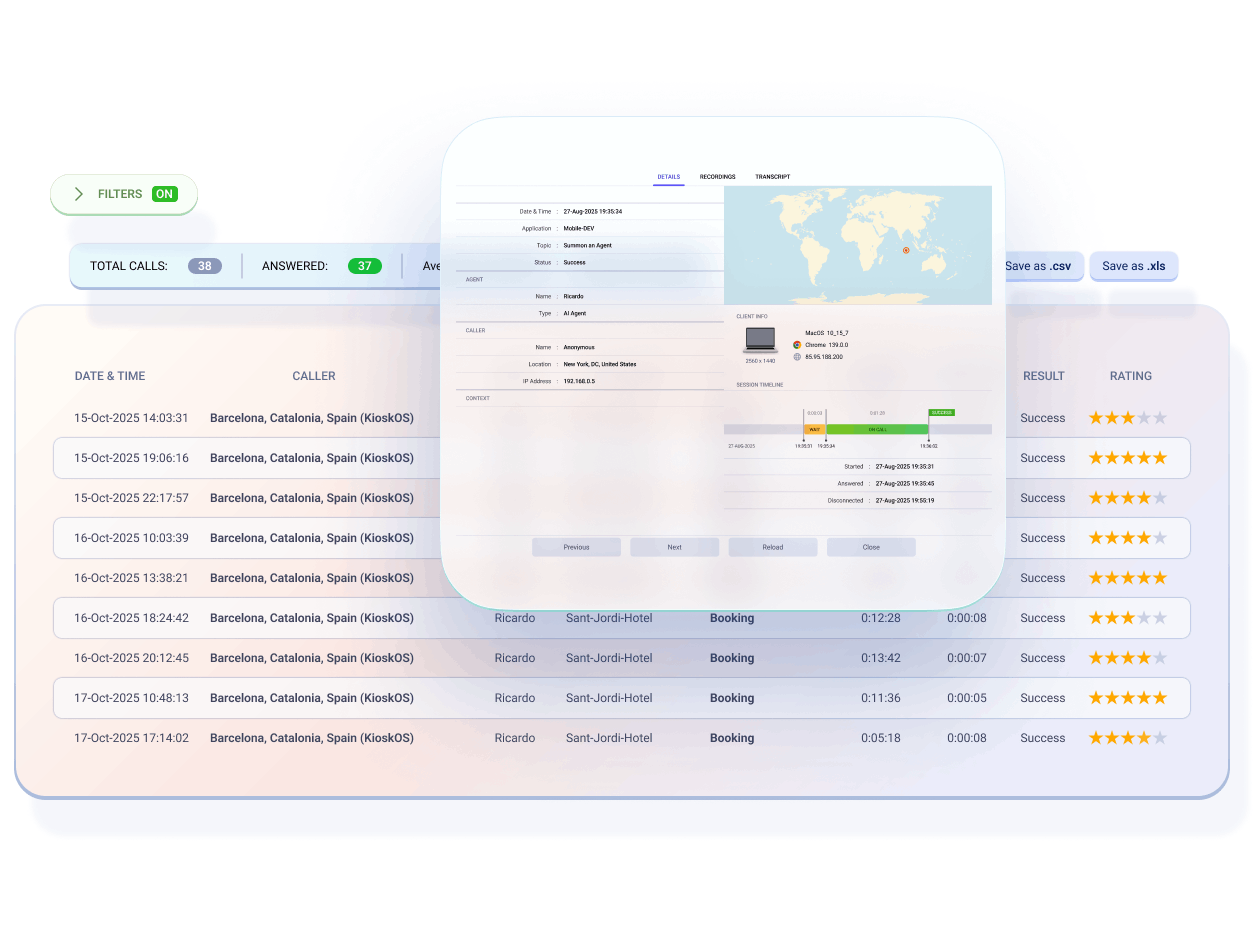This screenshot has width=1260, height=930.
Task: Click the globe icon beside IP 85.95.188.200
Action: click(797, 356)
